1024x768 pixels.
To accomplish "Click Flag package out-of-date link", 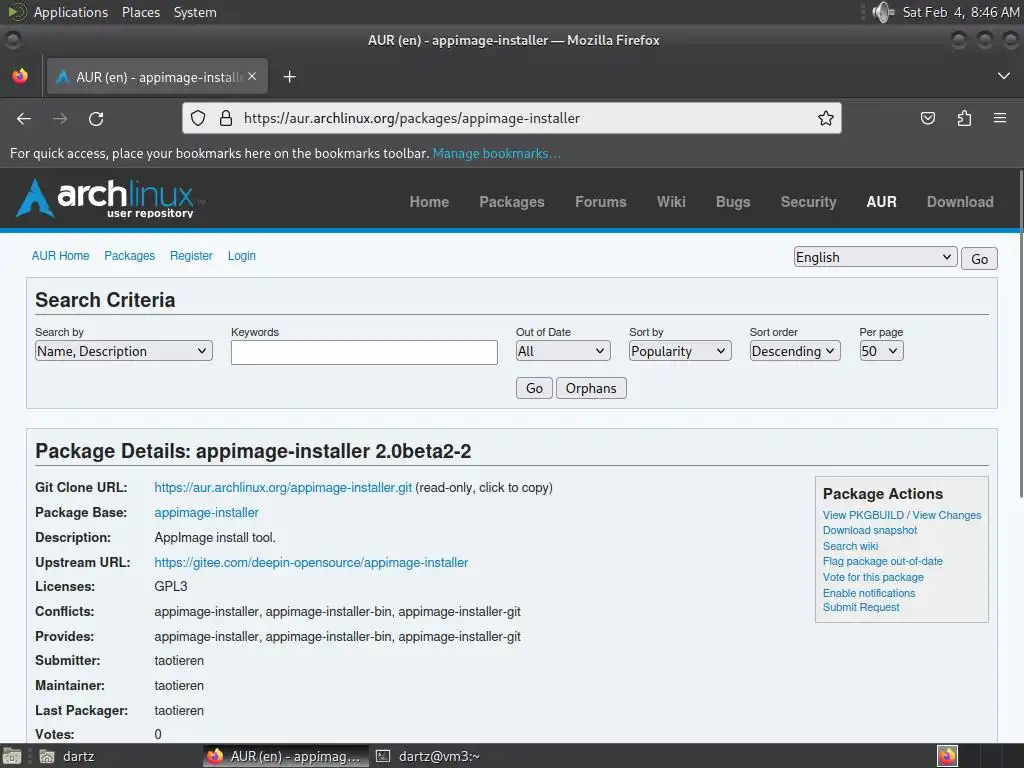I will 882,561.
